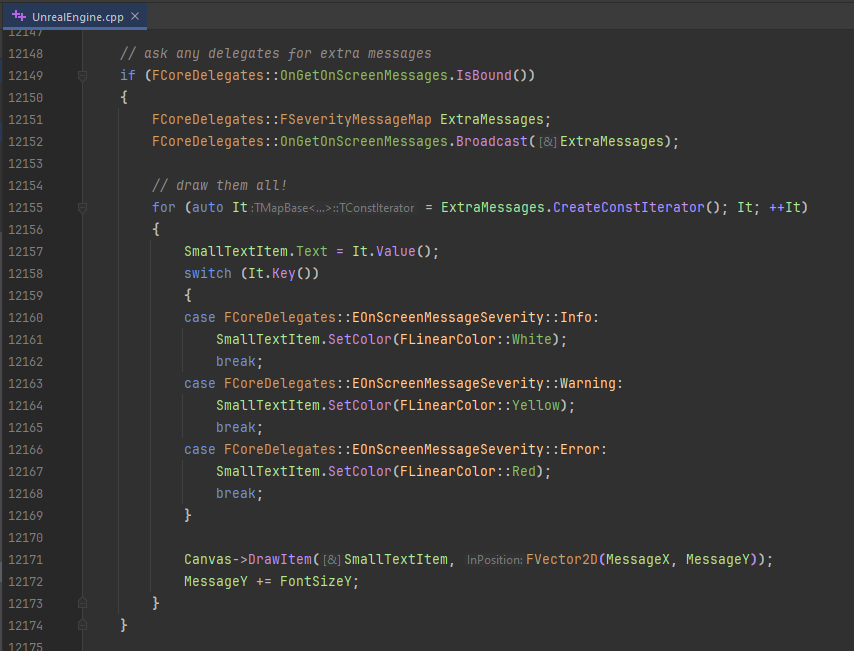Click fold end marker at line 12174
Image resolution: width=854 pixels, height=651 pixels.
click(82, 625)
